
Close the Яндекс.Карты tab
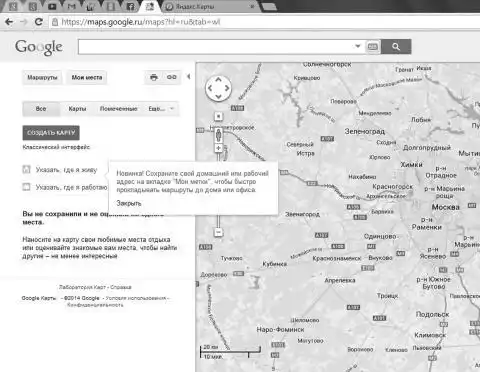(x=252, y=6)
